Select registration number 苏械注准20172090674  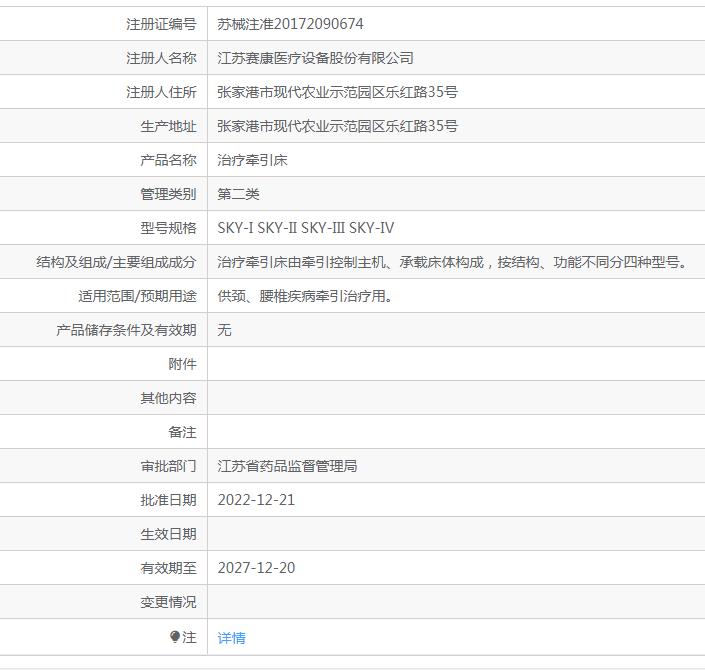(x=290, y=24)
